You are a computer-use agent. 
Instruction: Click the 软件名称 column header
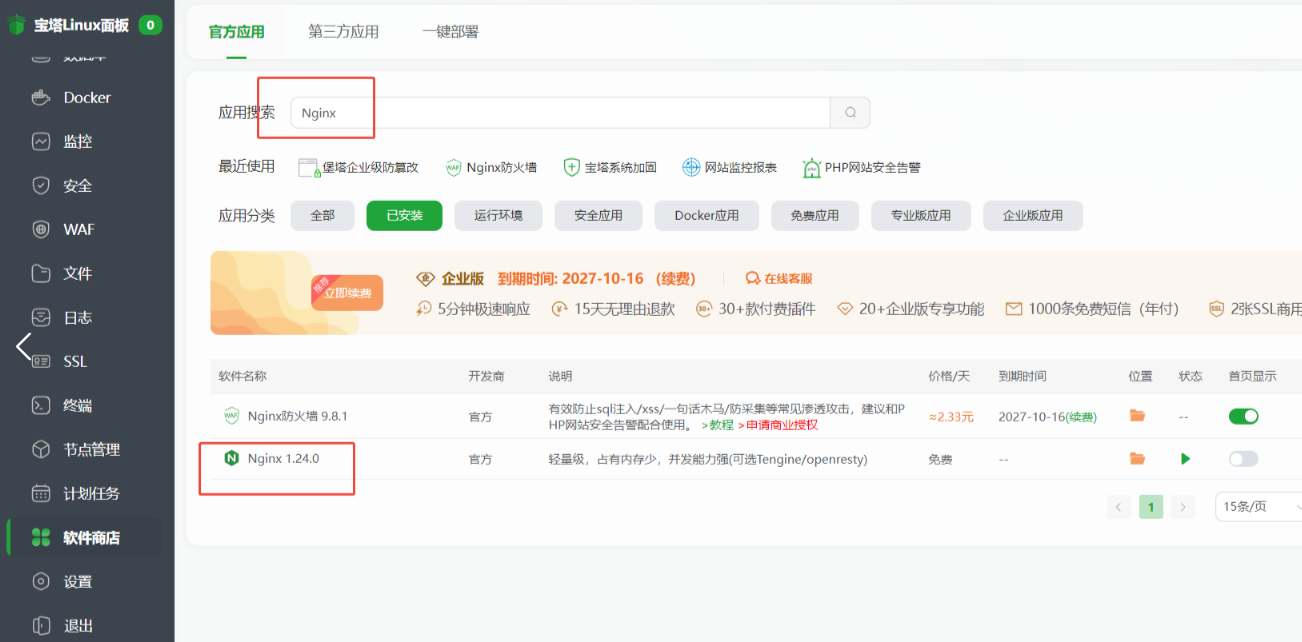click(243, 376)
